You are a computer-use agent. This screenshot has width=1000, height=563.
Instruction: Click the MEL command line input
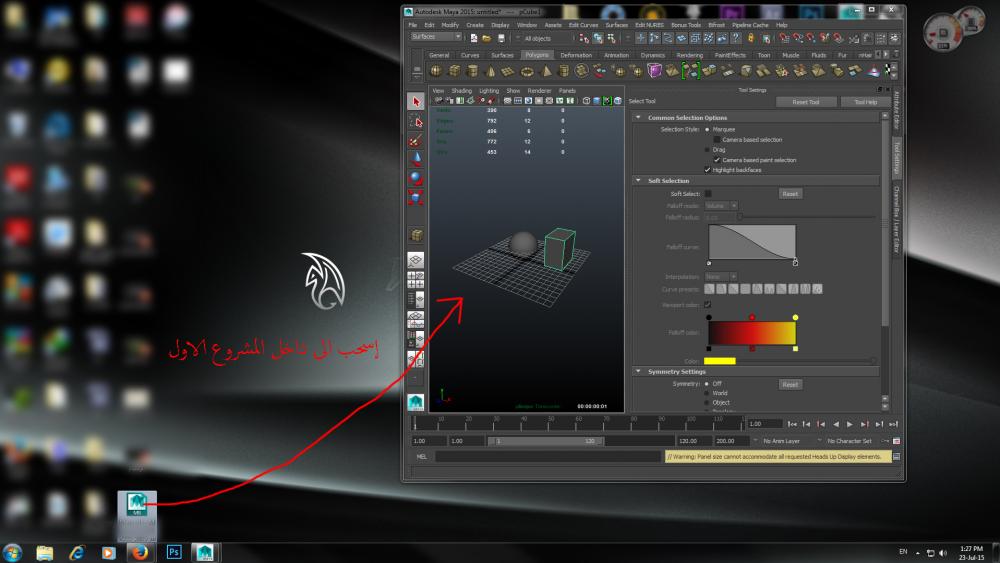pos(548,457)
